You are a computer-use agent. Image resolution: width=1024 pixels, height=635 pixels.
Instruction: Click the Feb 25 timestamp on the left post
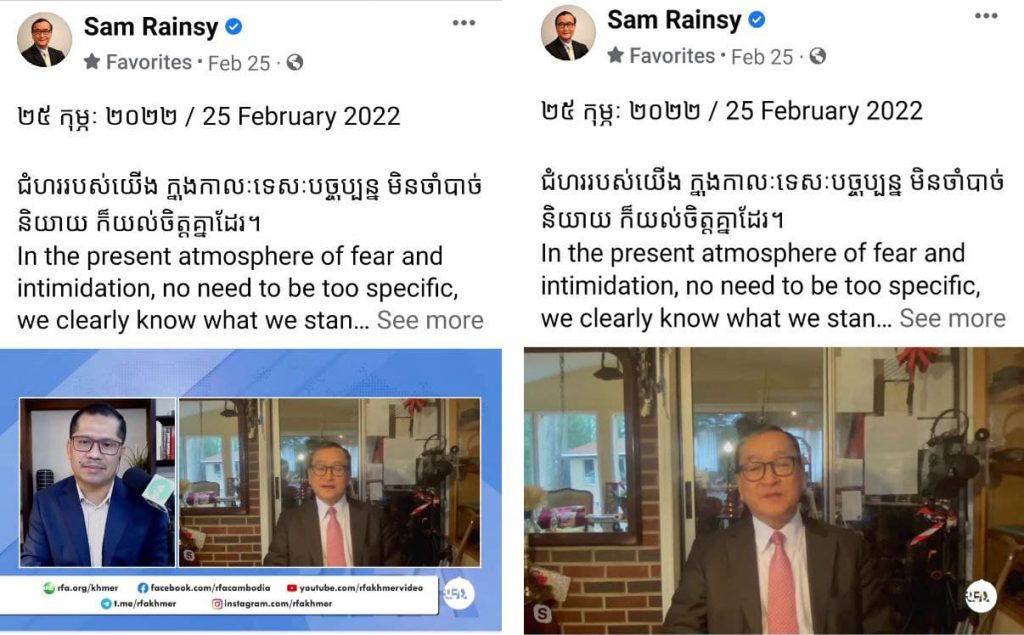tap(239, 63)
